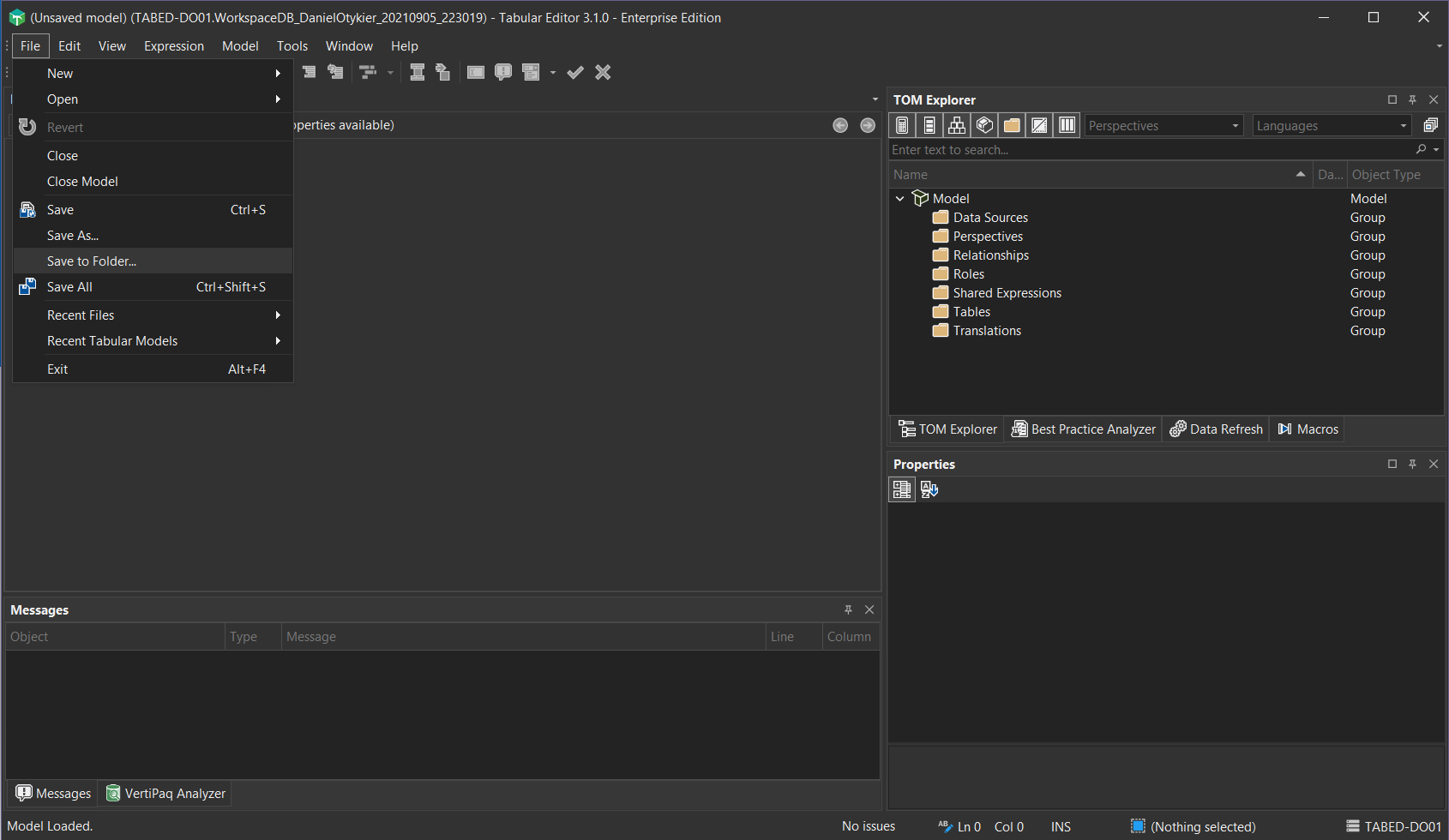Viewport: 1449px width, 840px height.
Task: Open the Languages dropdown
Action: pyautogui.click(x=1332, y=126)
